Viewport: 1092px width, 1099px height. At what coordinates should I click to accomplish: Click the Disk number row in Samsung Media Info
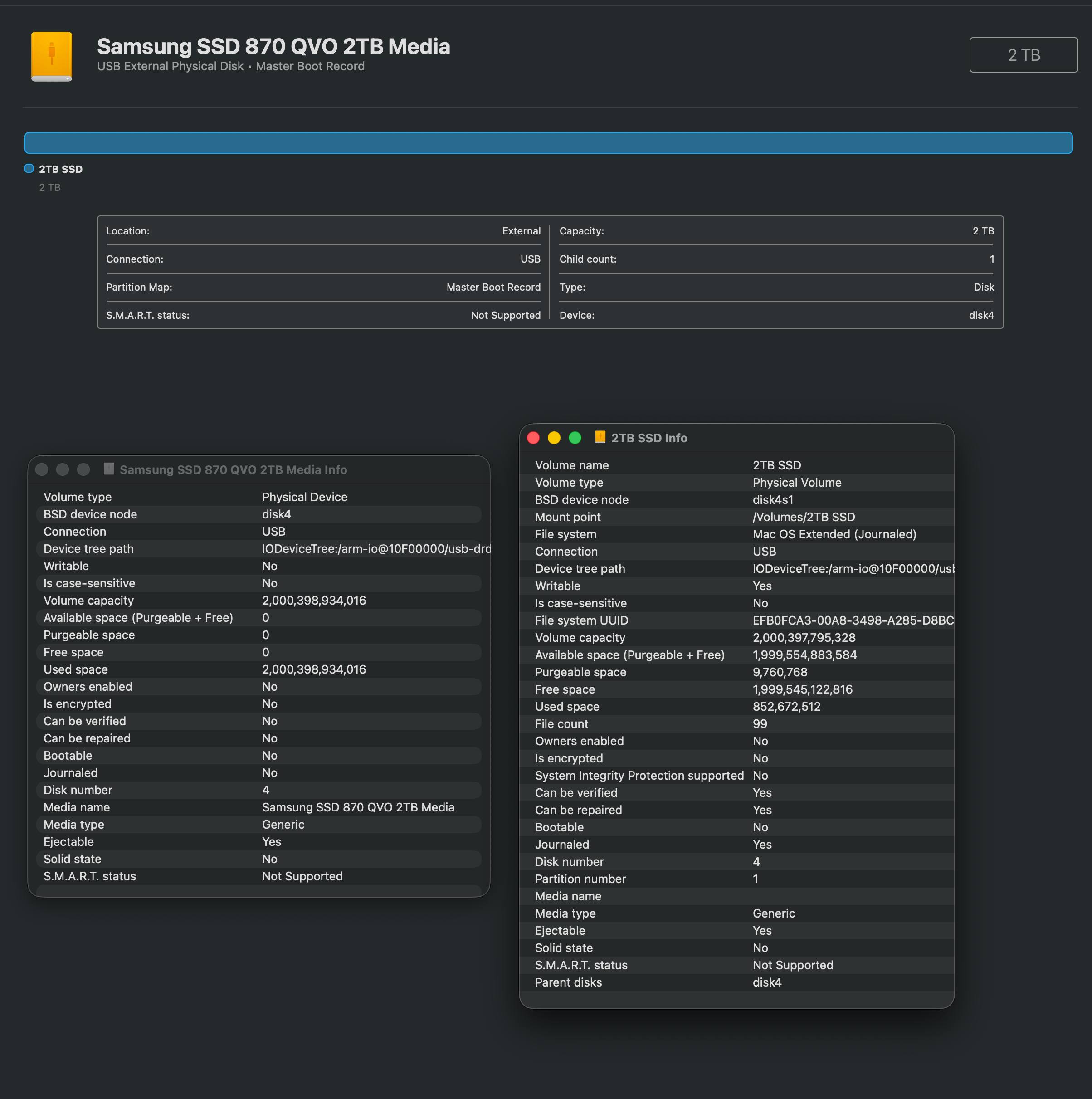pos(259,790)
